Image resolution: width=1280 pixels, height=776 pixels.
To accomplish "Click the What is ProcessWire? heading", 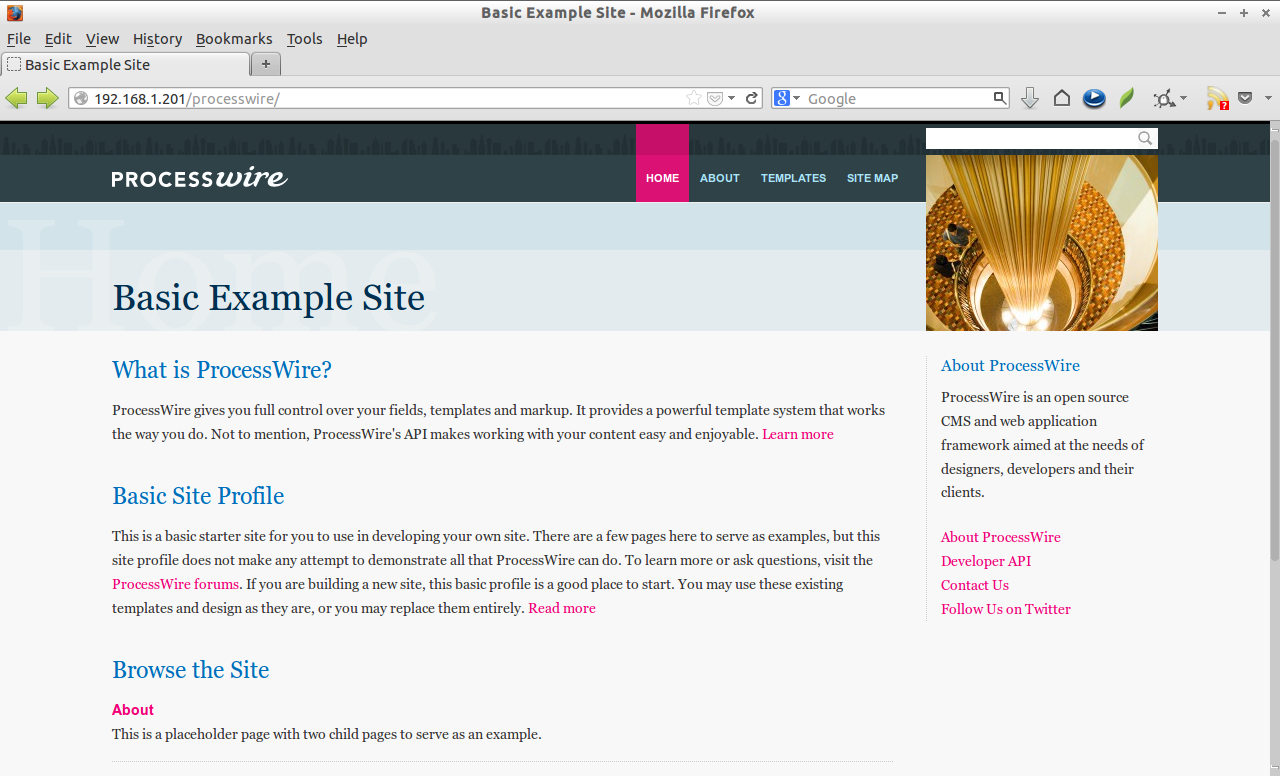I will click(222, 370).
